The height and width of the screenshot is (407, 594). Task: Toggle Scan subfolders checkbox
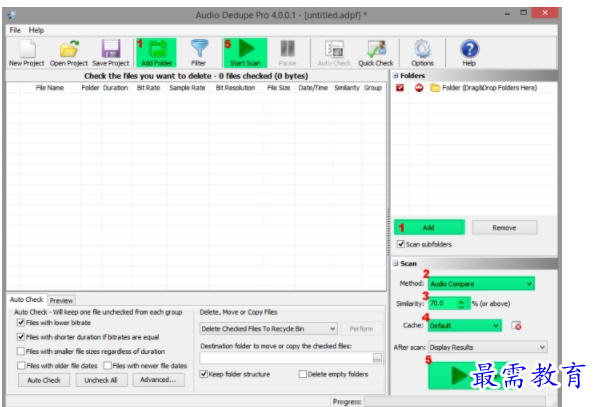(x=400, y=244)
